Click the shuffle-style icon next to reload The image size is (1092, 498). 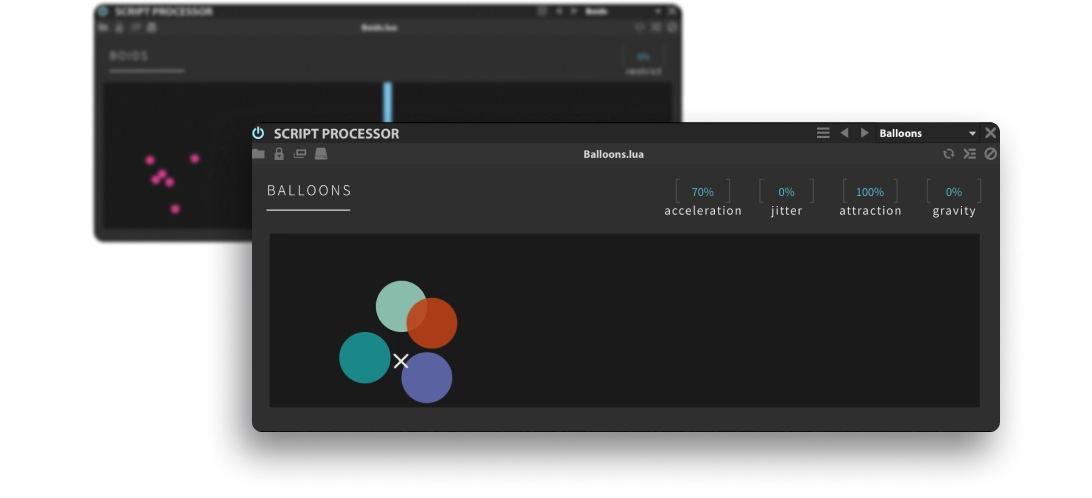tap(969, 154)
